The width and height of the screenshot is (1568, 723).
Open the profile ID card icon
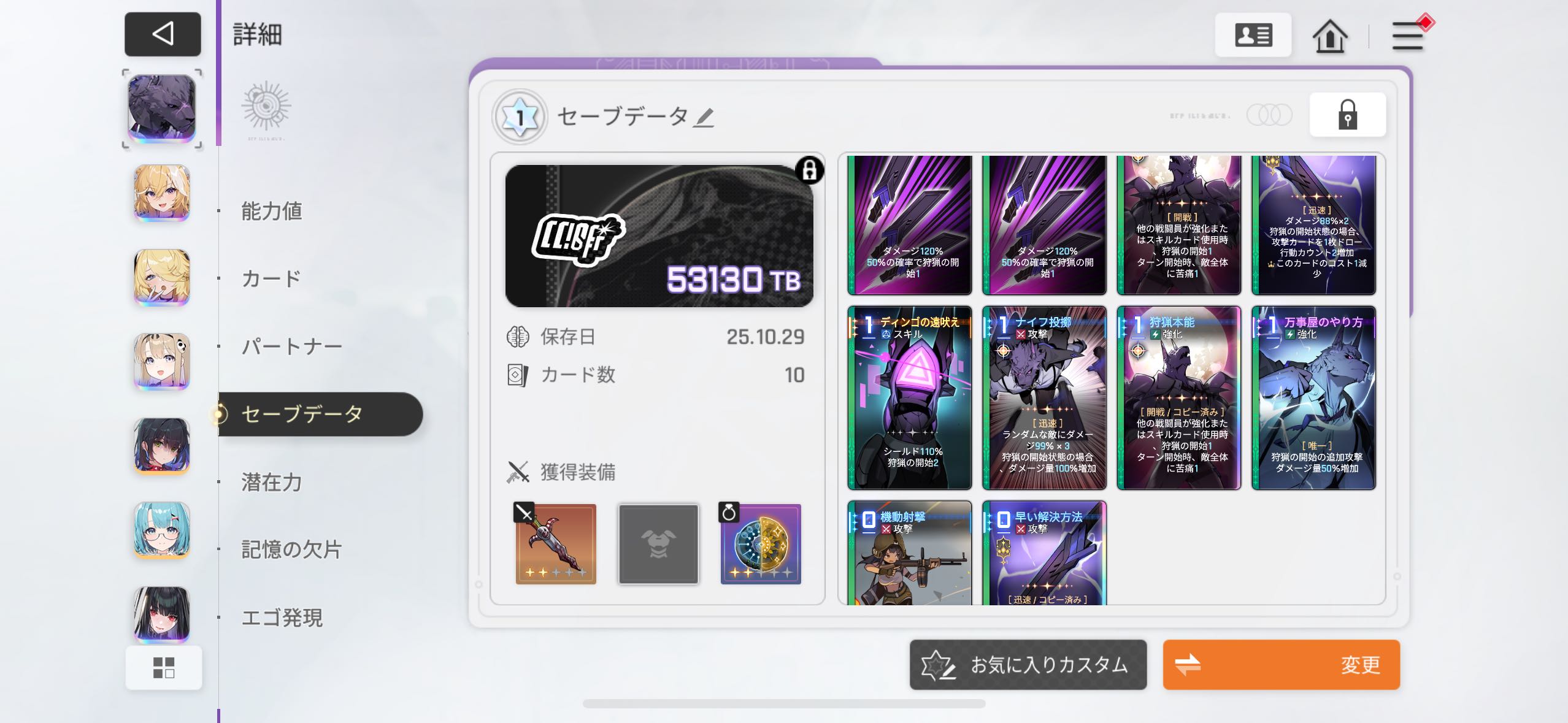[x=1253, y=35]
